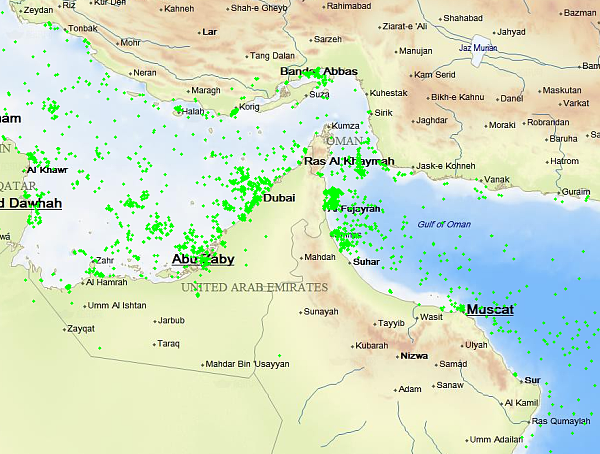Select the Jaz Murian lake label

pyautogui.click(x=478, y=48)
